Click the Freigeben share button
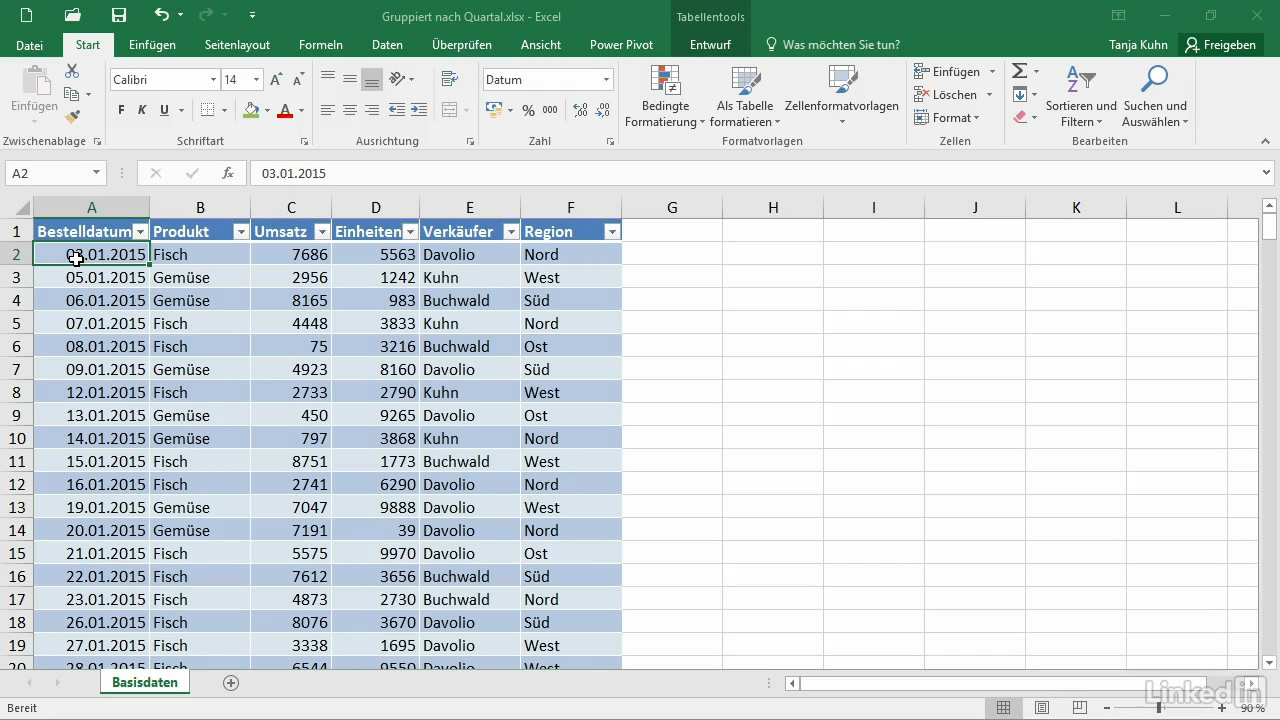 tap(1219, 45)
